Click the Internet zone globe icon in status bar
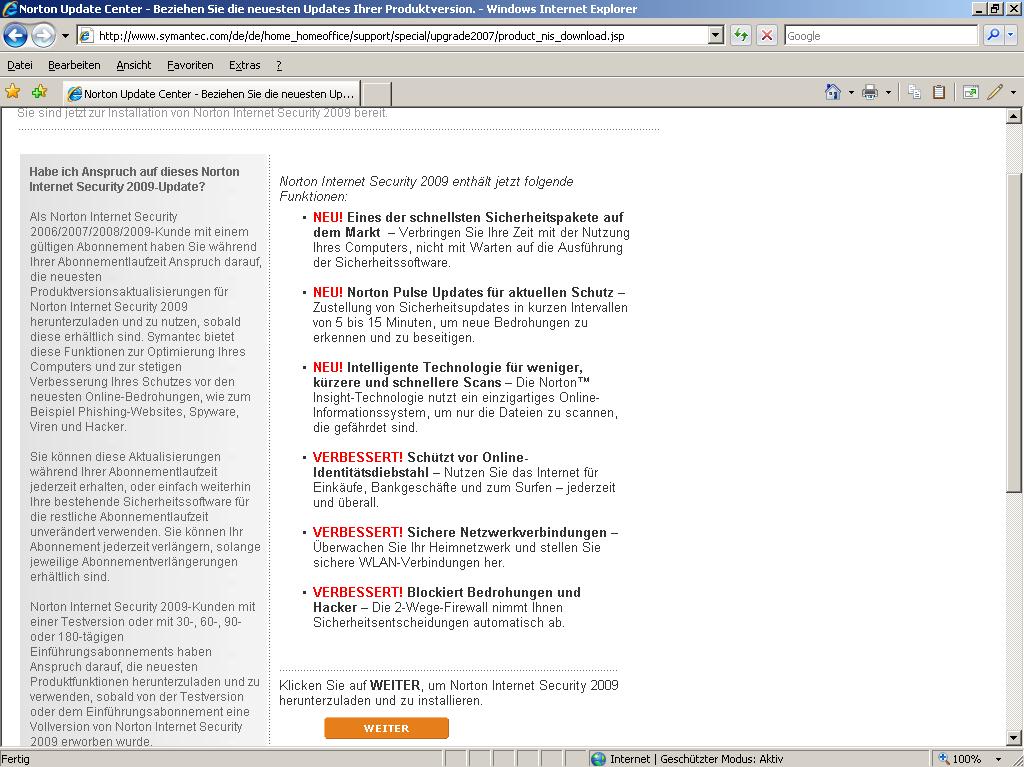The width and height of the screenshot is (1024, 767). pyautogui.click(x=598, y=759)
